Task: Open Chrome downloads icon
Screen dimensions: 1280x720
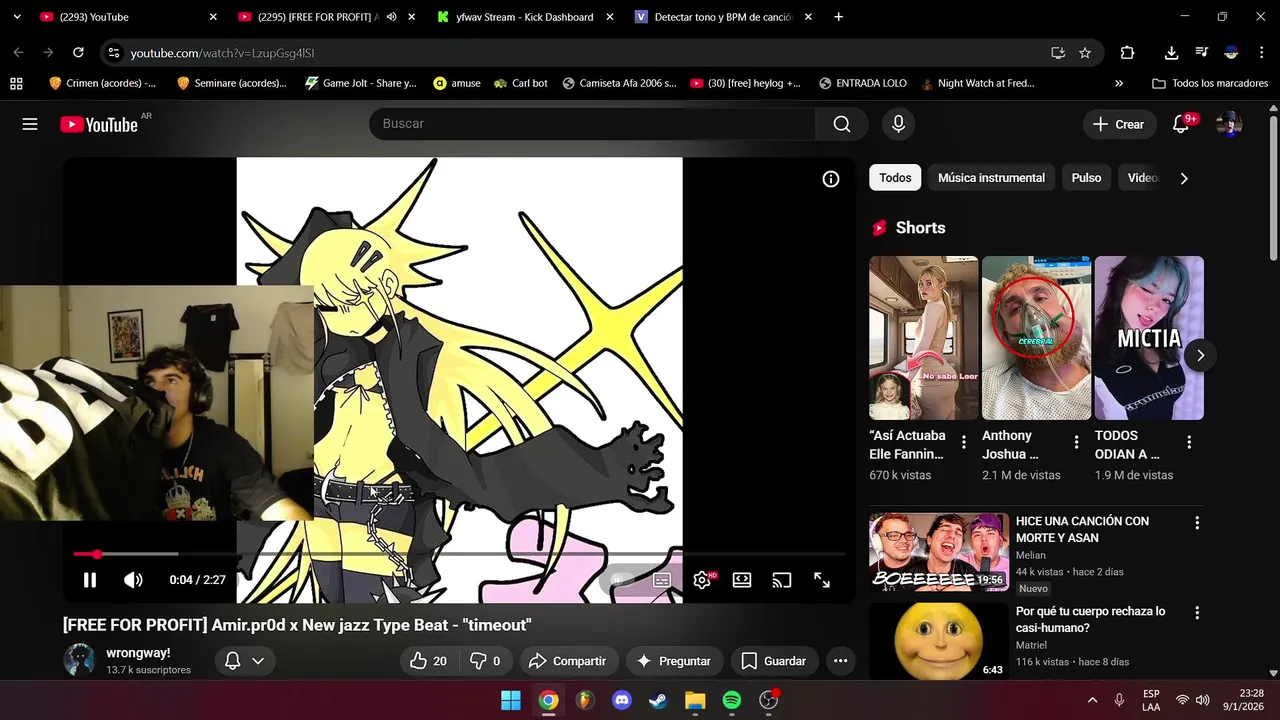Action: [x=1171, y=53]
